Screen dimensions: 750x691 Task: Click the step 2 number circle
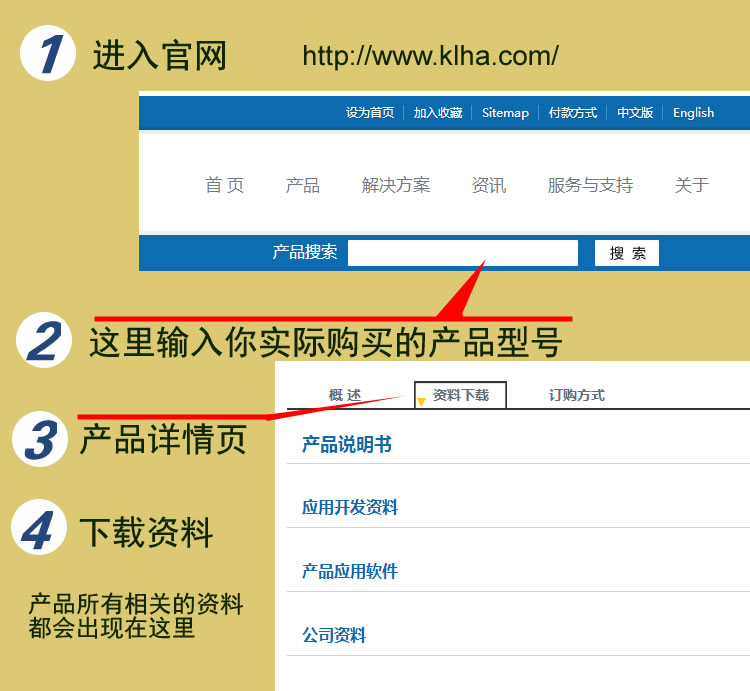coord(44,340)
